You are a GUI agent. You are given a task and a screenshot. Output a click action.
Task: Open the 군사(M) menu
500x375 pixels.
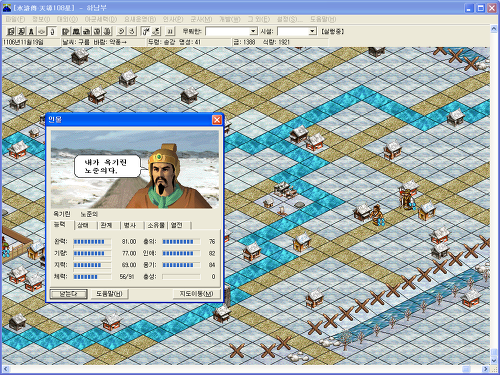click(201, 19)
